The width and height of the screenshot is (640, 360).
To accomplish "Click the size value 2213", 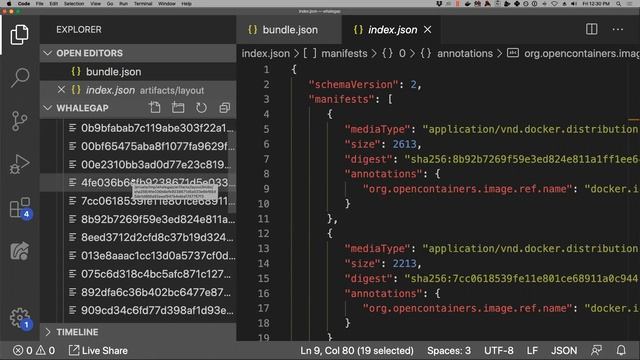I will (404, 264).
